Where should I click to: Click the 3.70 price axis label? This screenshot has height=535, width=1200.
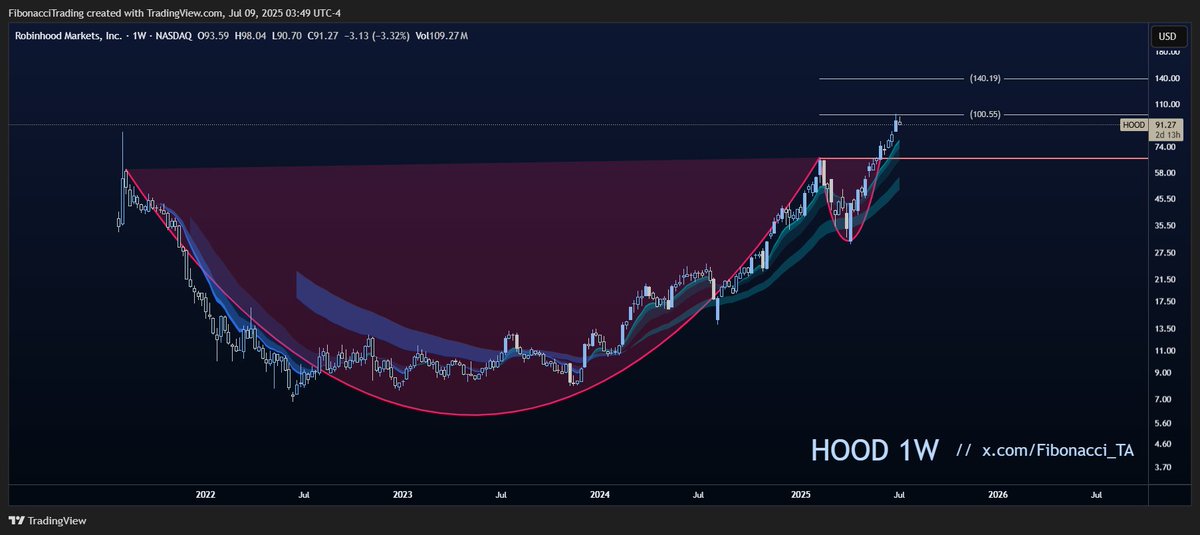coord(1163,467)
